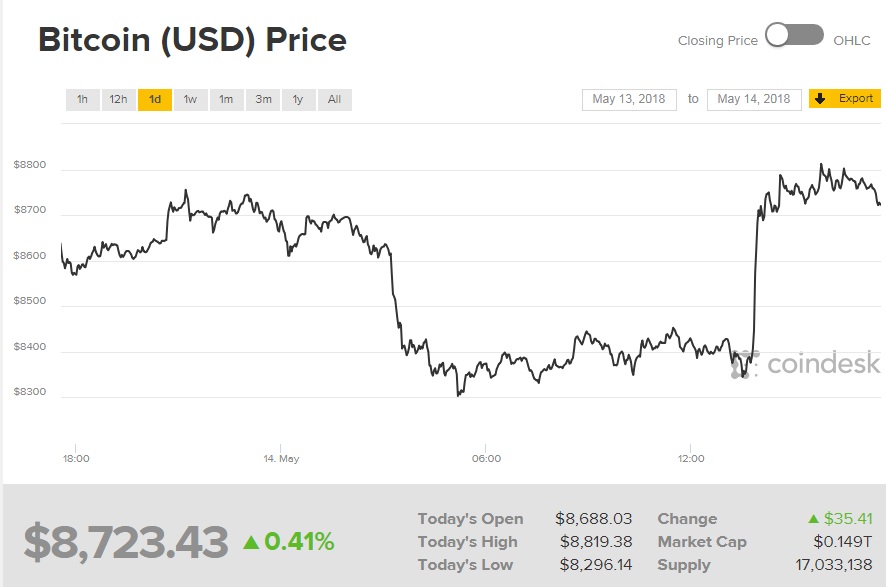886x587 pixels.
Task: Click the May 13, 2018 start date field
Action: [x=629, y=99]
